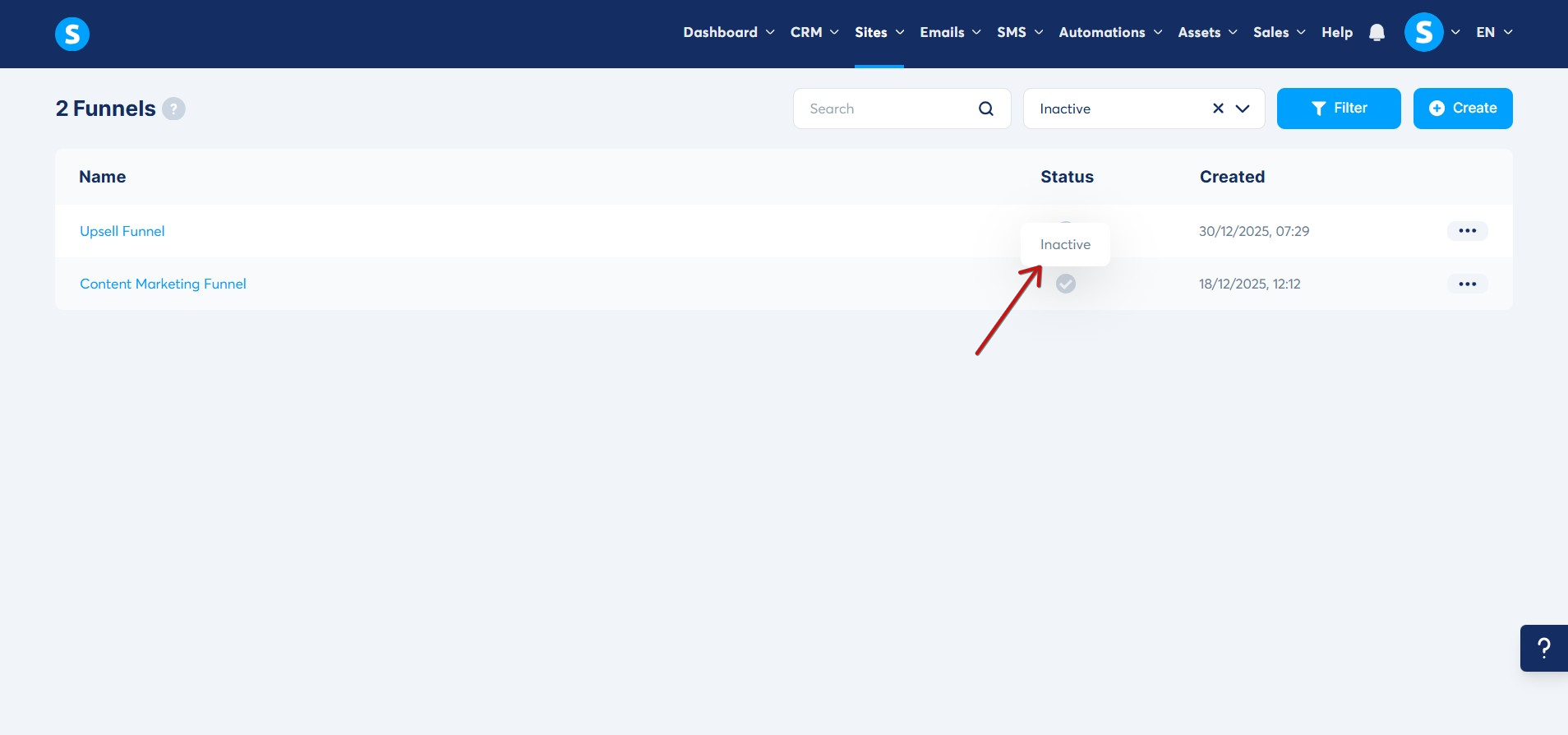Click the status check icon of Content Marketing Funnel
This screenshot has width=1568, height=735.
pyautogui.click(x=1066, y=284)
